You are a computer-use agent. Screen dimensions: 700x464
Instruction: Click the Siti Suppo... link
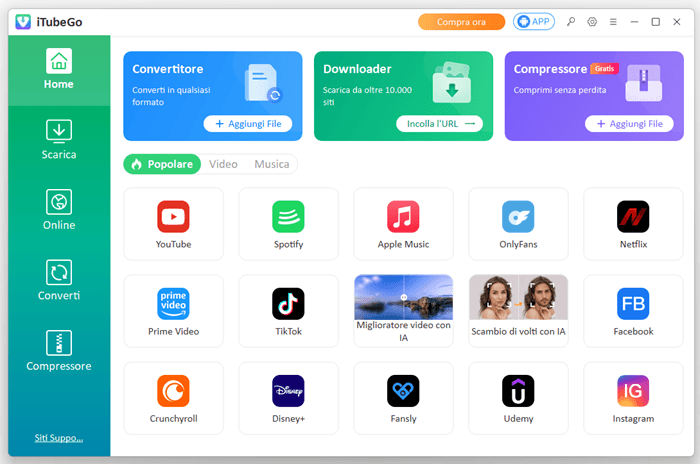tap(59, 438)
